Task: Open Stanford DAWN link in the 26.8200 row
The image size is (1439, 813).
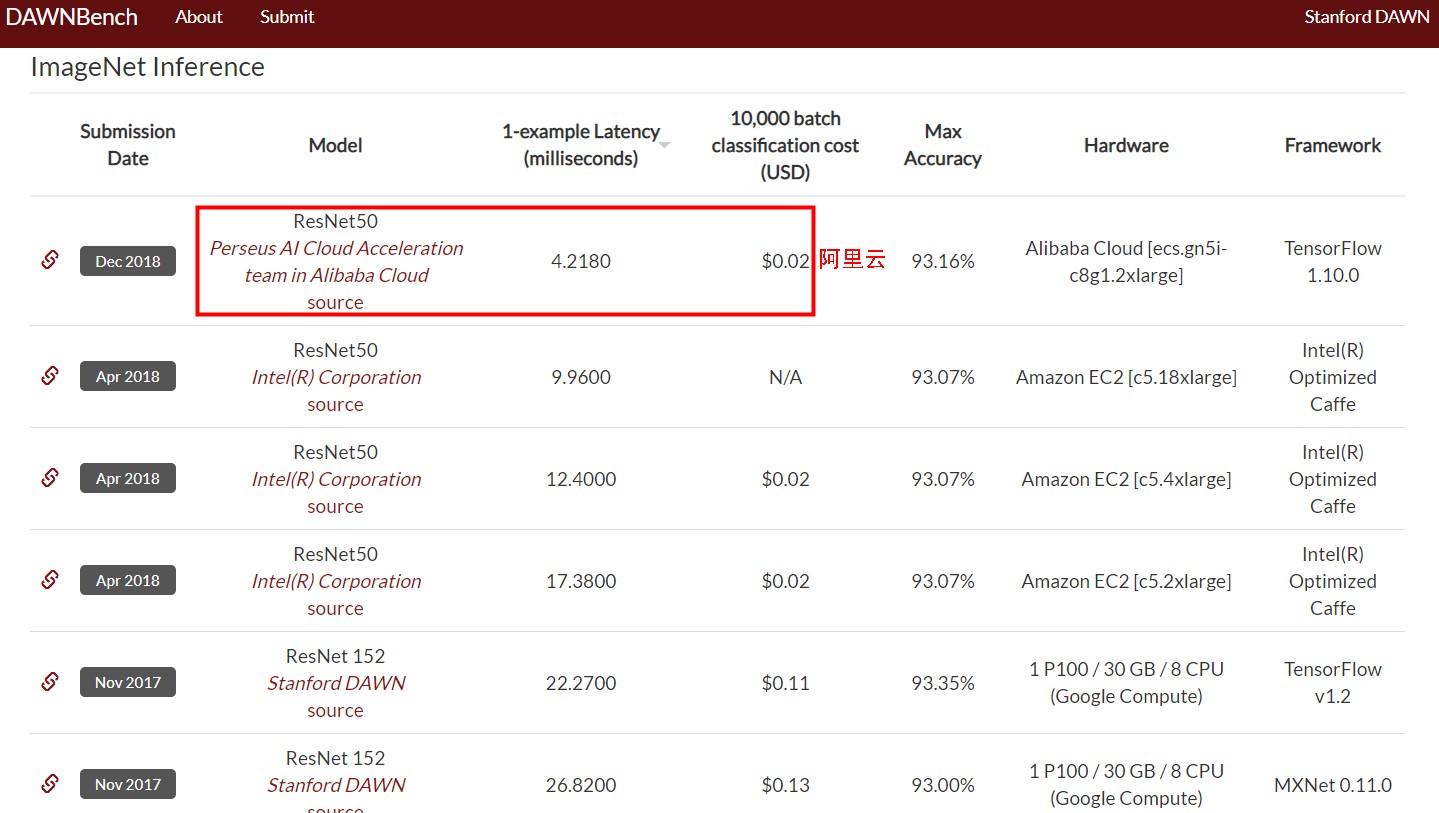Action: coord(336,785)
